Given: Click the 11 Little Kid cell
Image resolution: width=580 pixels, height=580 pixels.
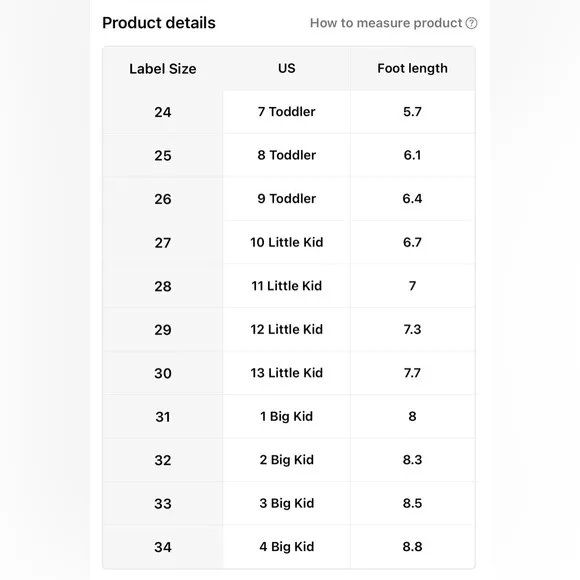Looking at the screenshot, I should pyautogui.click(x=287, y=286).
